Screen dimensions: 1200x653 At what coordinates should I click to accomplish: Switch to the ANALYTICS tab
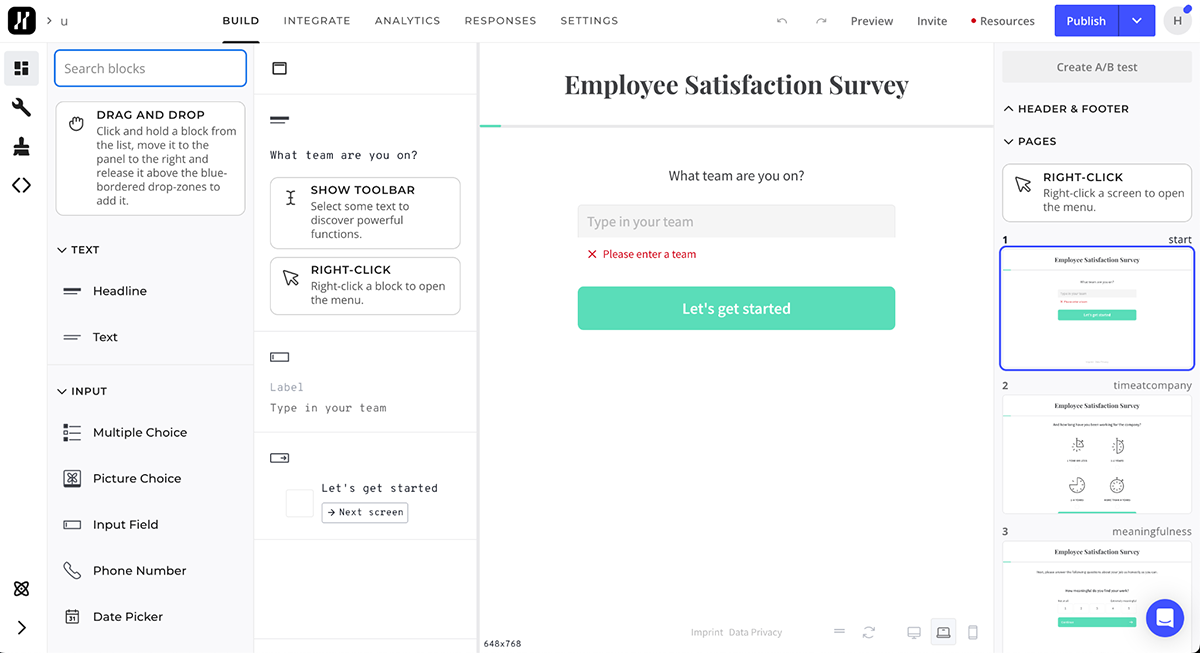click(407, 21)
